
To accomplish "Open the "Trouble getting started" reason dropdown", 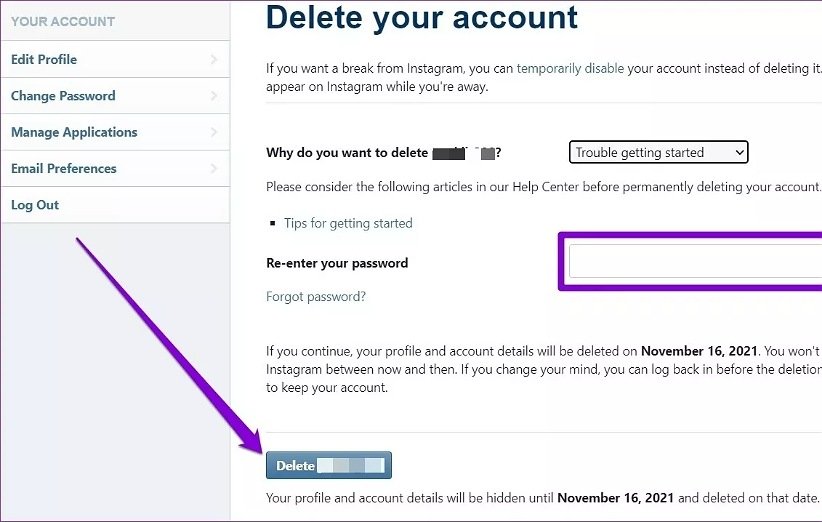I will 658,153.
